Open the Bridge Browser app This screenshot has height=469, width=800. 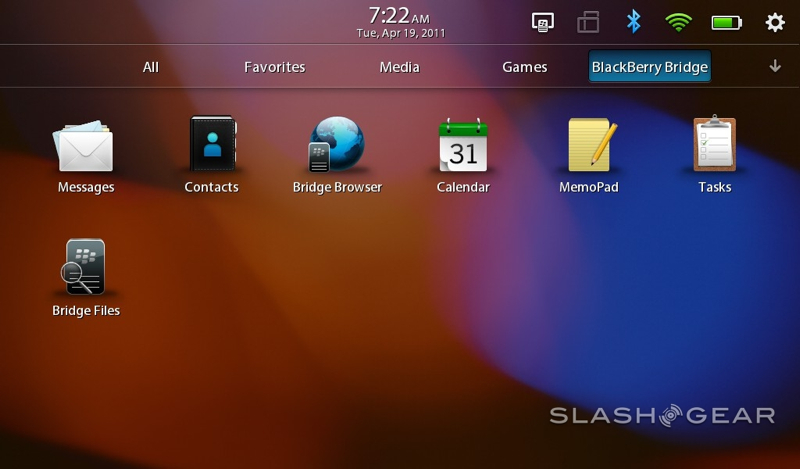tap(337, 149)
